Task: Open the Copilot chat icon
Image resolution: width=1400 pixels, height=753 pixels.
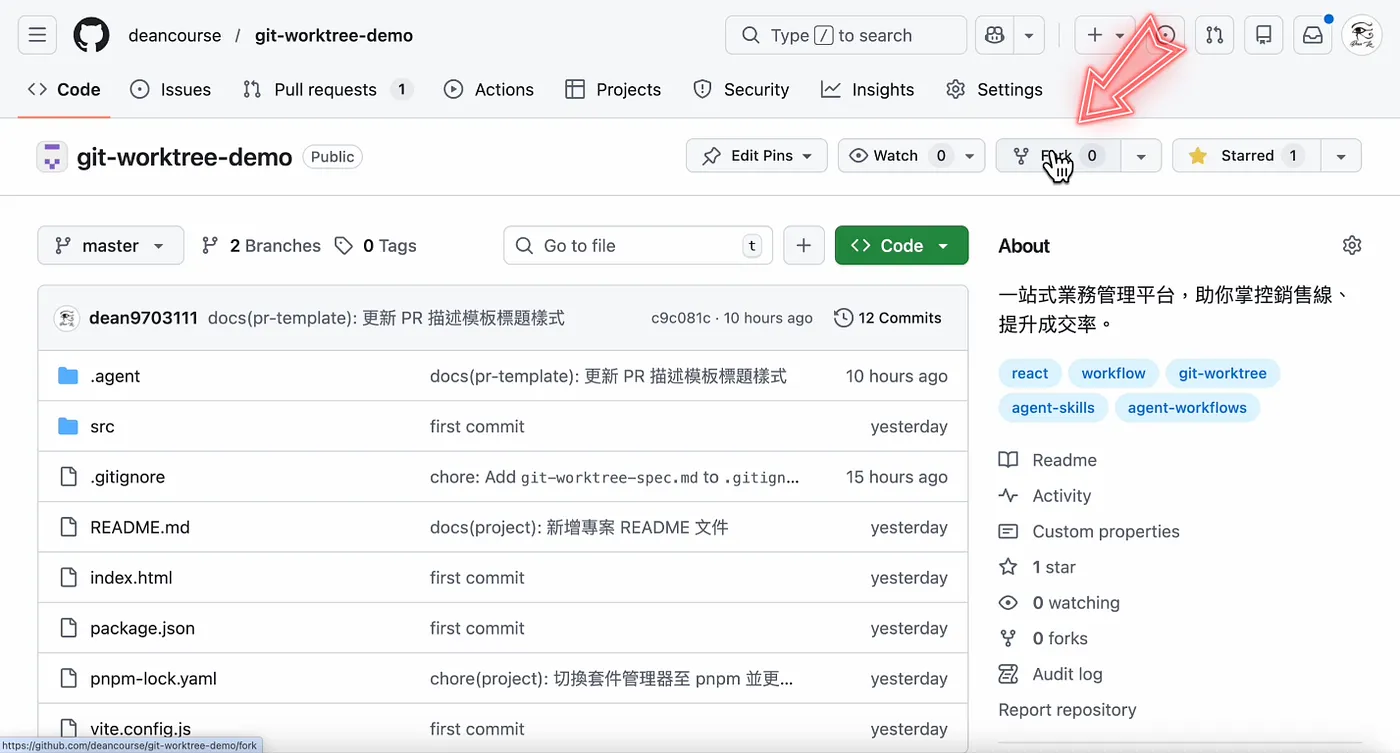Action: 994,36
